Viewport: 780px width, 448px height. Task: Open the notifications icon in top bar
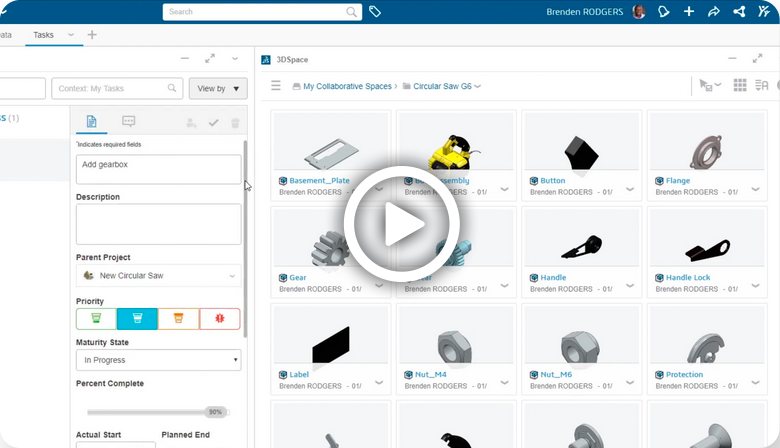click(x=664, y=11)
